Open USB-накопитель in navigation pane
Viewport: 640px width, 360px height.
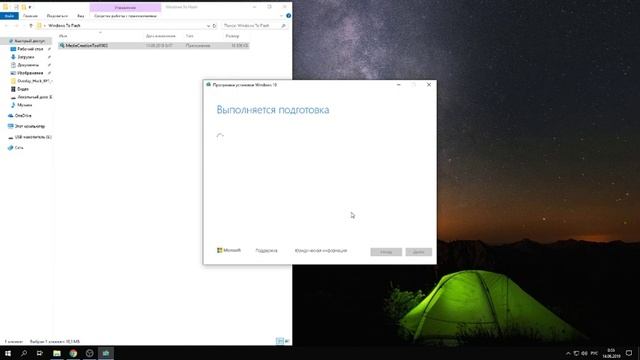coord(33,137)
